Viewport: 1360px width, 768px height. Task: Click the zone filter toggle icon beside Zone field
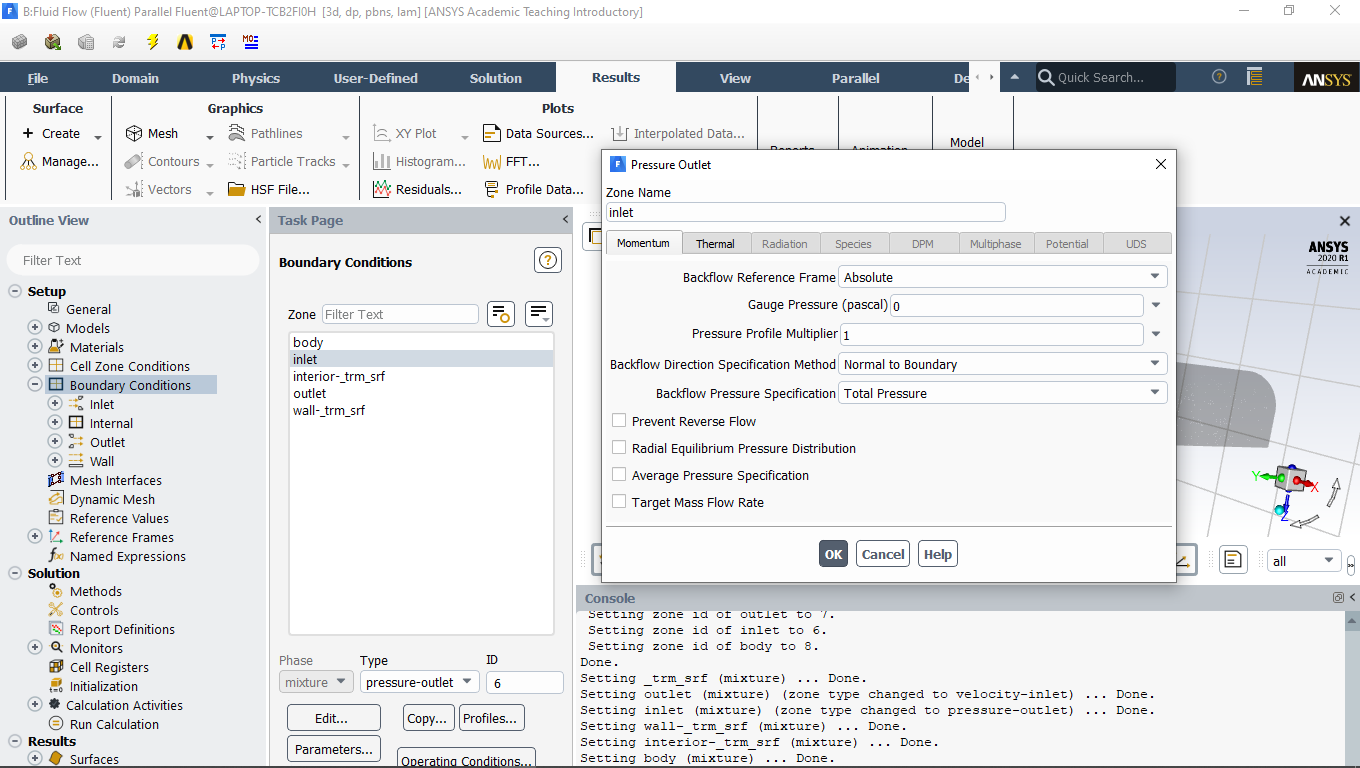click(x=500, y=314)
